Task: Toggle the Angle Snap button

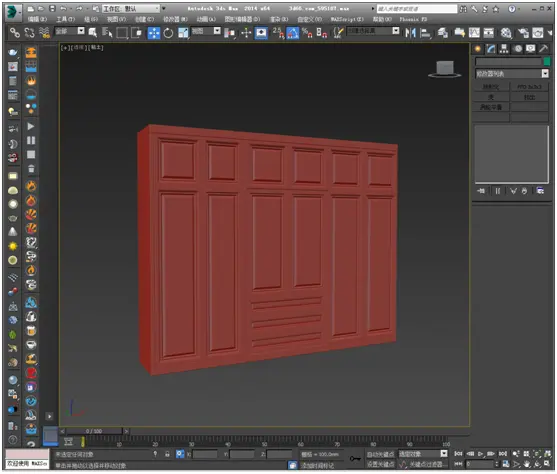Action: point(293,33)
